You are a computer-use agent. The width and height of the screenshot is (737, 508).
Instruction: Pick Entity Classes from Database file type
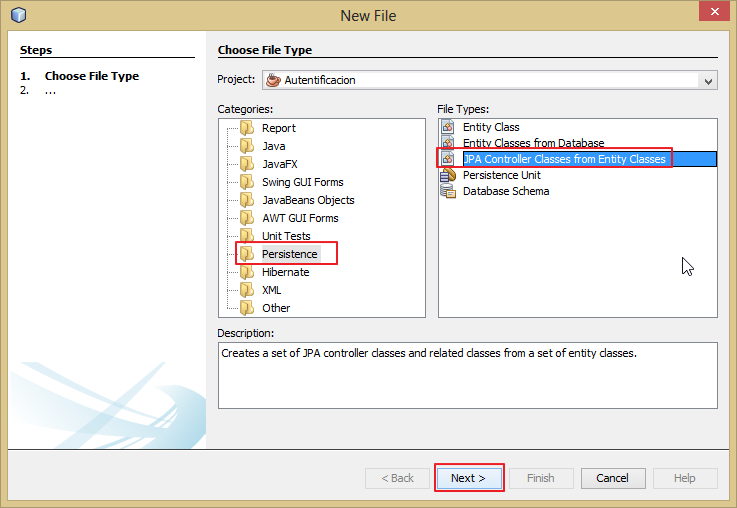click(x=533, y=142)
